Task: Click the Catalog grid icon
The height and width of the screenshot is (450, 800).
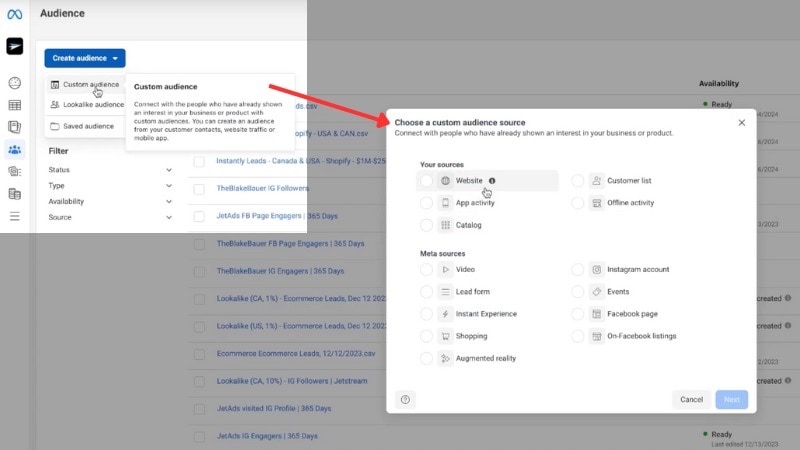Action: (445, 225)
